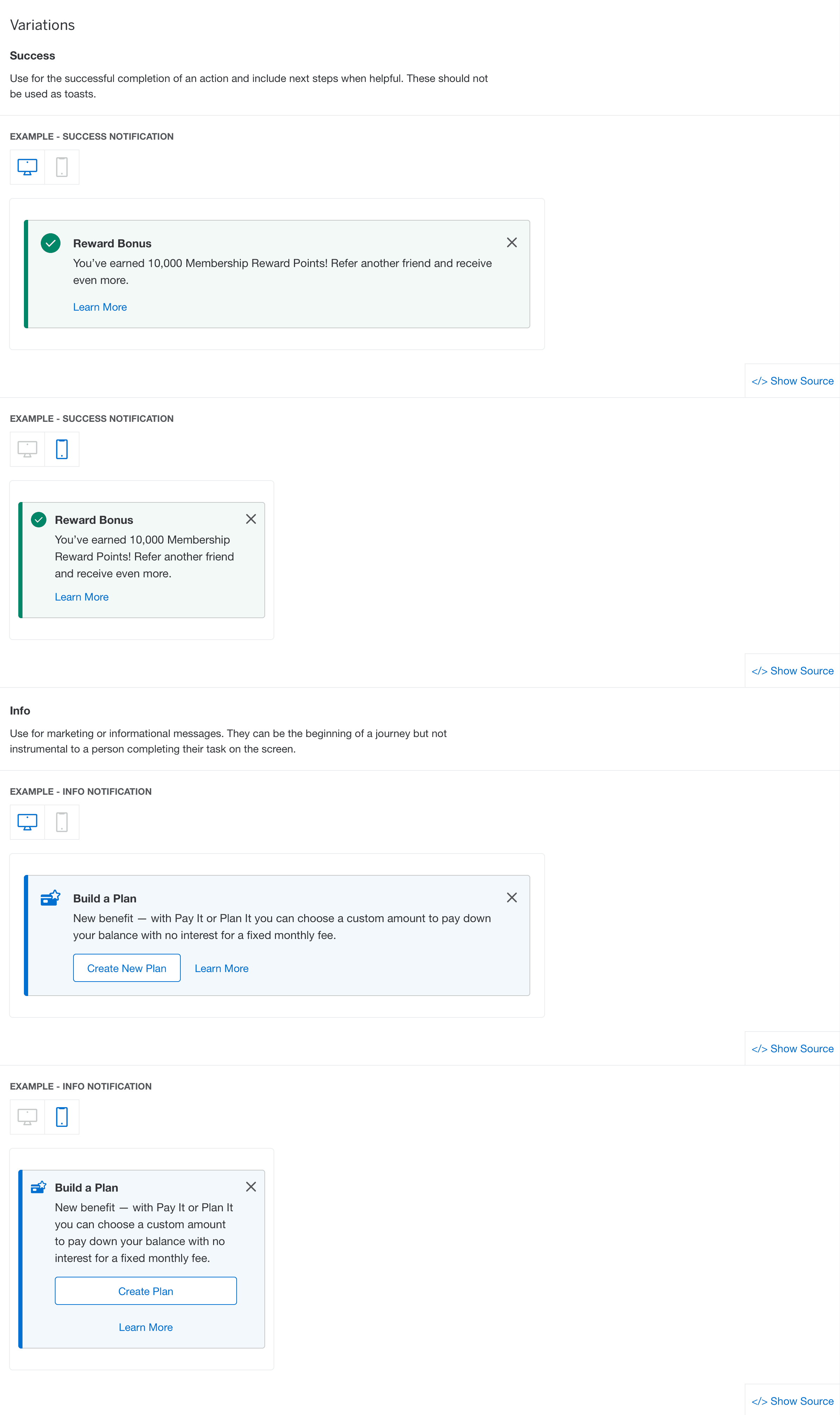Viewport: 840px width, 1415px height.
Task: Click the green checkmark icon in desktop notification
Action: 50,243
